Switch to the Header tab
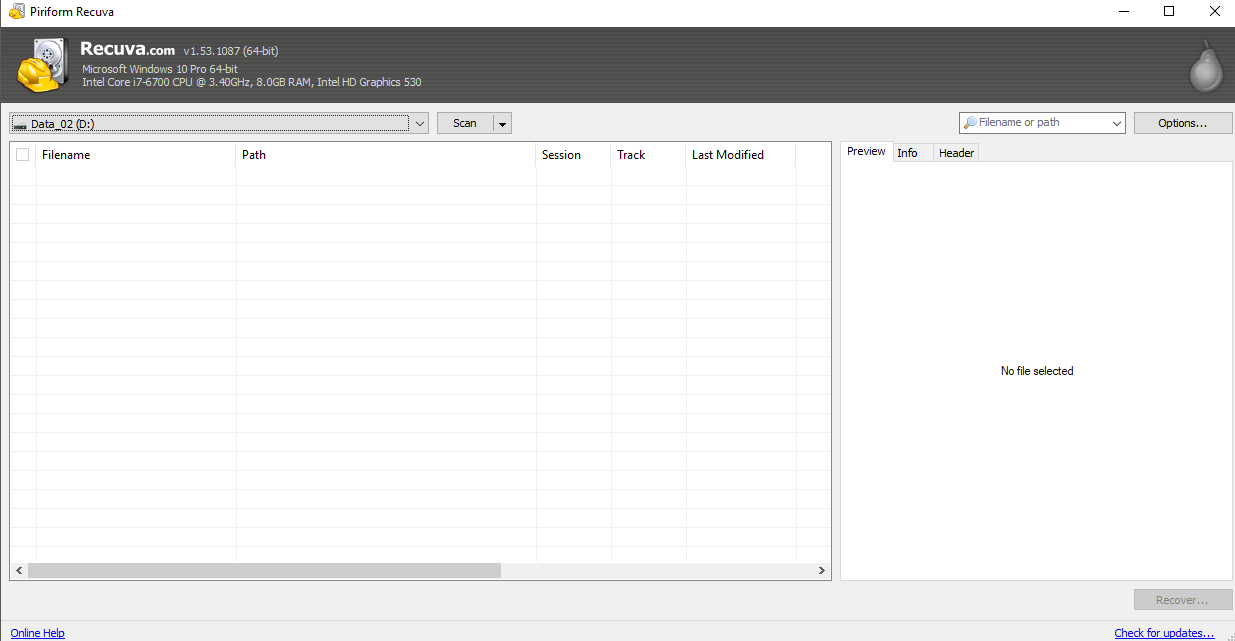 956,153
